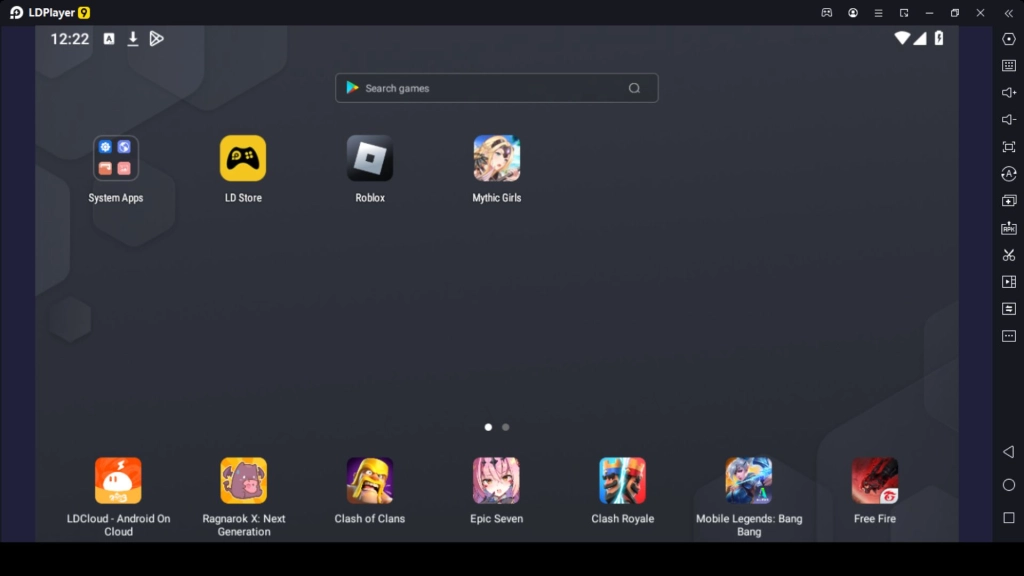Screen dimensions: 1024x576
Task: Toggle fullscreen mode in sidebar
Action: (x=1008, y=147)
